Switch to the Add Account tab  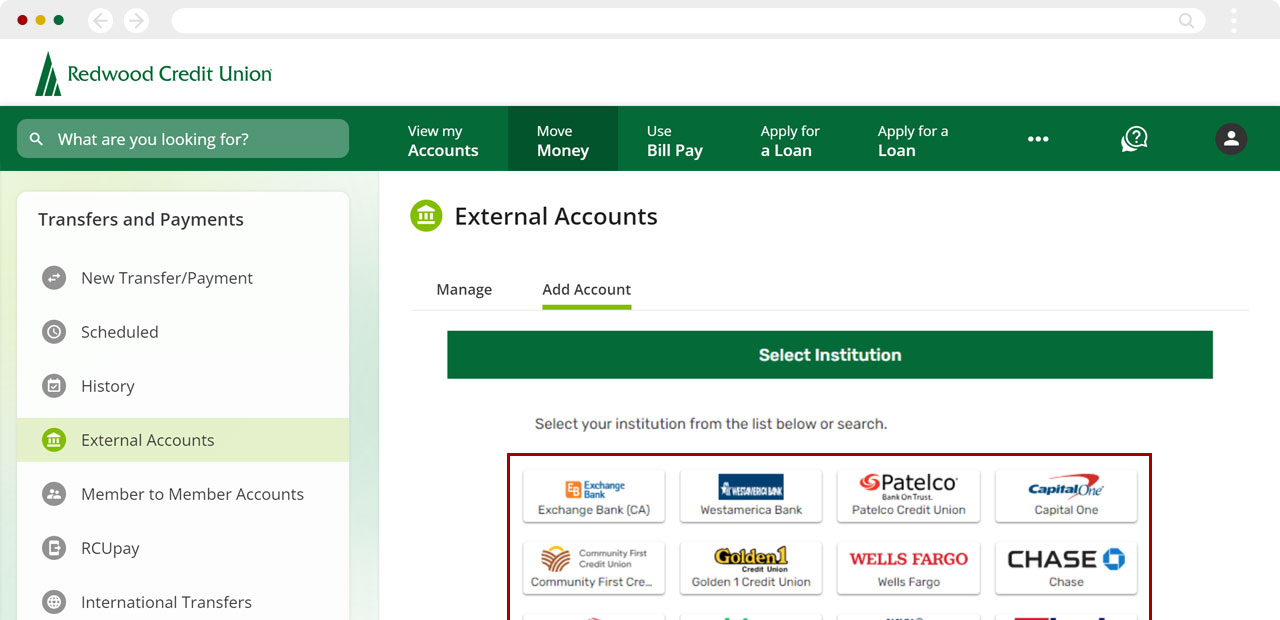[586, 289]
